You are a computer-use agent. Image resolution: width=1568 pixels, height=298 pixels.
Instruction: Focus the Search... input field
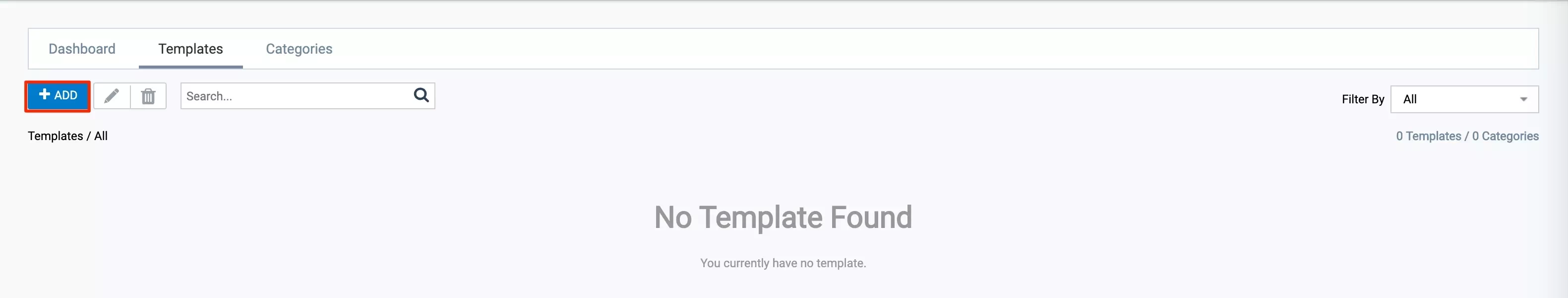point(297,96)
